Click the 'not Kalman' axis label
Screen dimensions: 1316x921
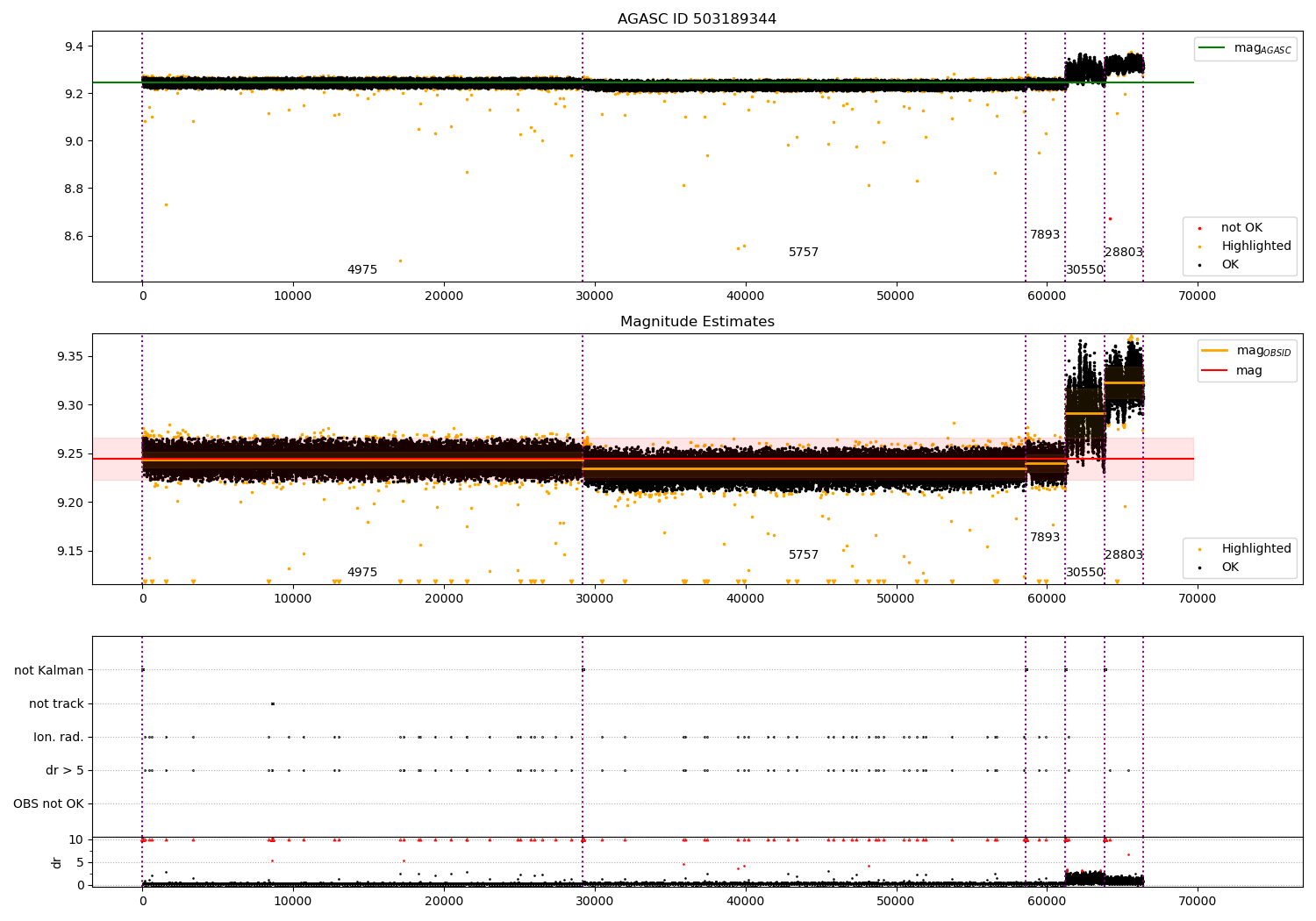49,670
